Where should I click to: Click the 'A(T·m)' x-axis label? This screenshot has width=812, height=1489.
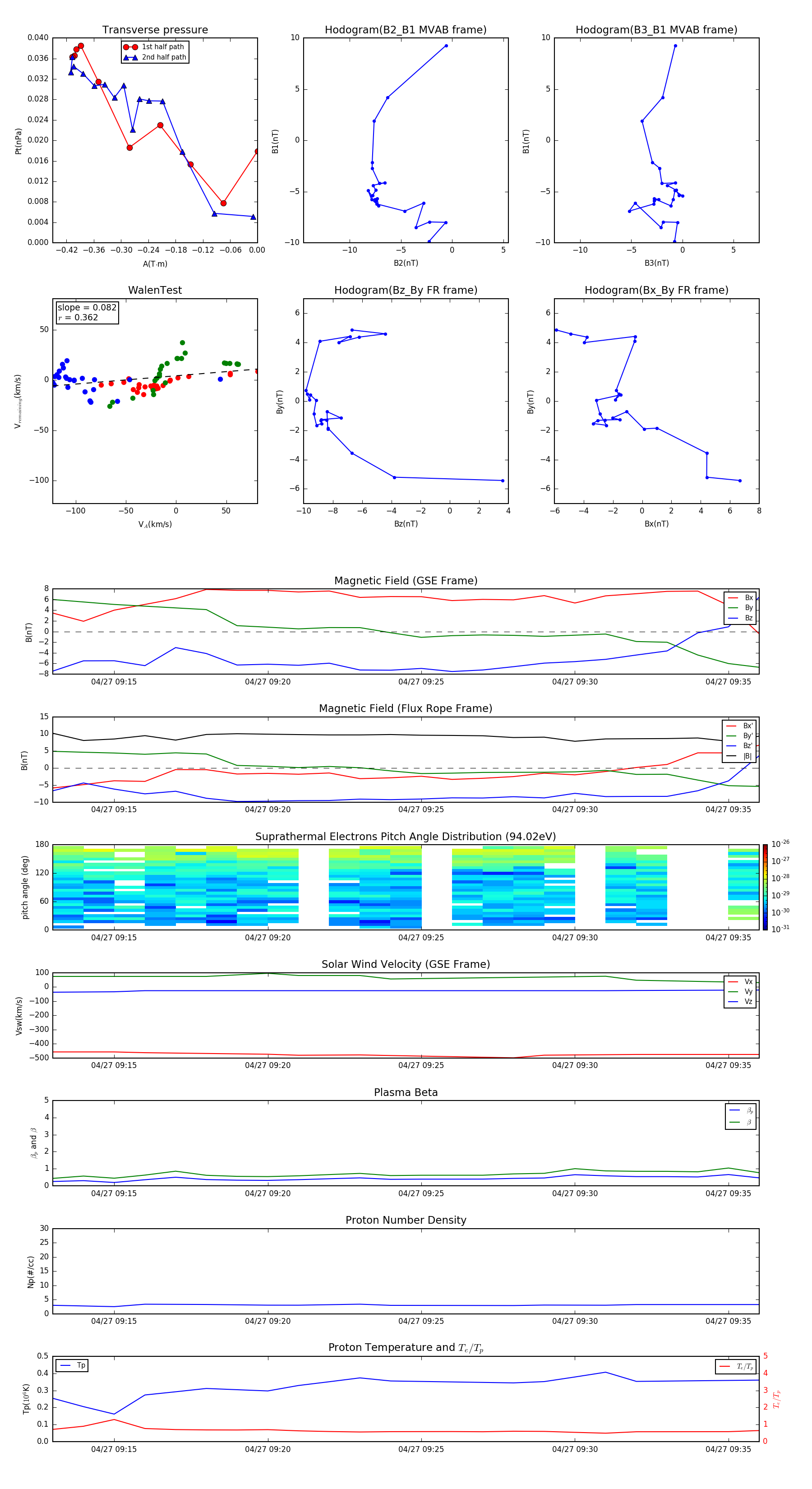tap(155, 264)
